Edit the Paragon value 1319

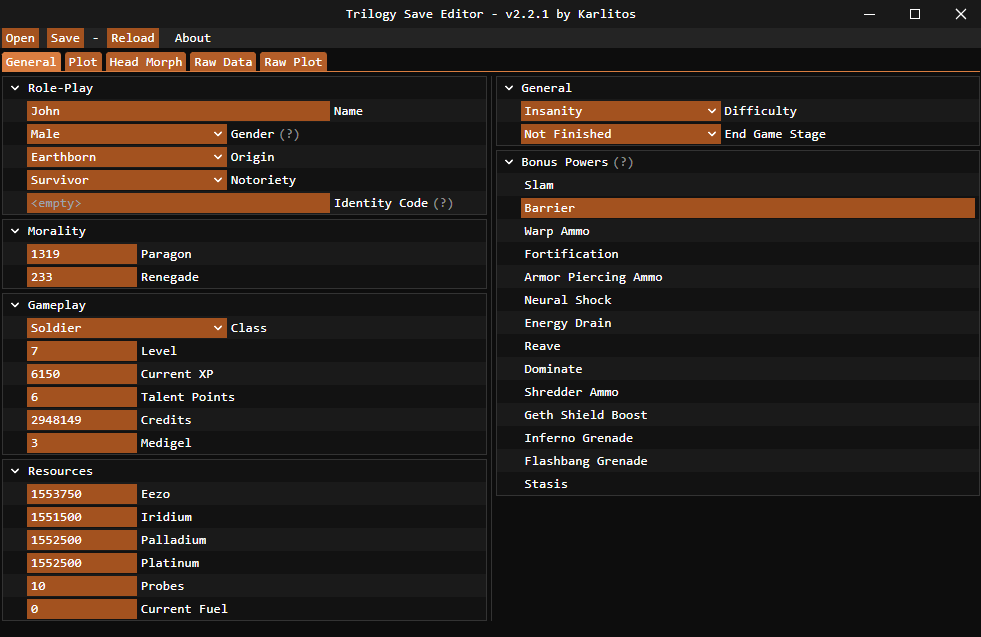[82, 254]
